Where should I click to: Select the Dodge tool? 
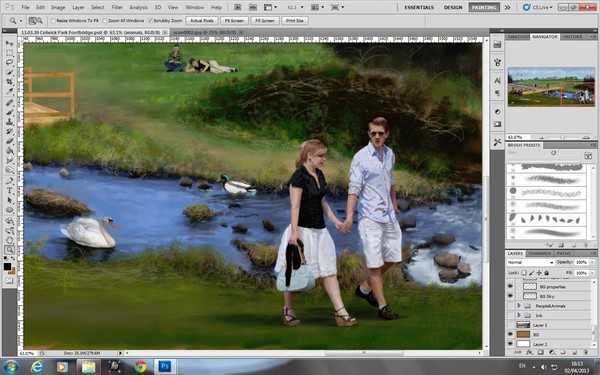click(x=9, y=170)
